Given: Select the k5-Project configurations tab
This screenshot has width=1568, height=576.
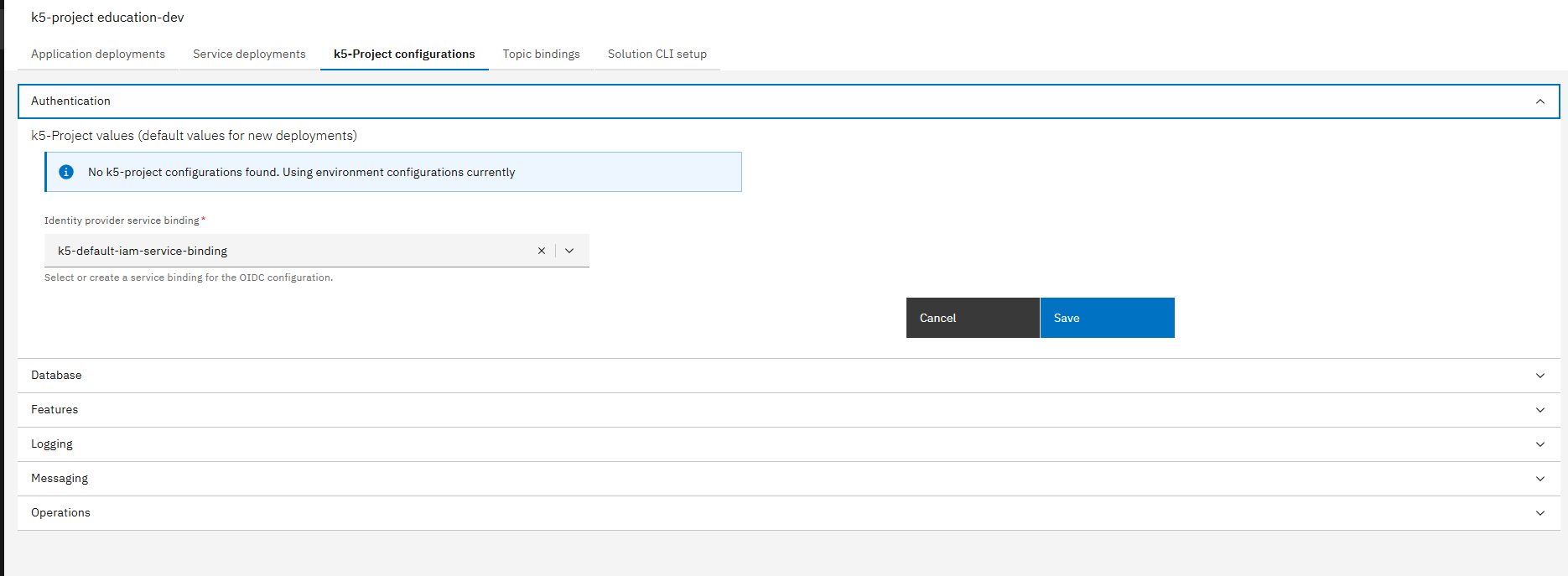Looking at the screenshot, I should [404, 54].
